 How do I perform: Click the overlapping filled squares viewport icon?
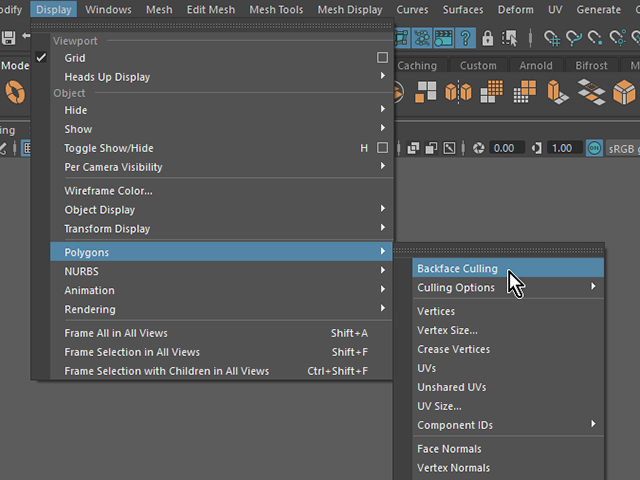[x=413, y=148]
